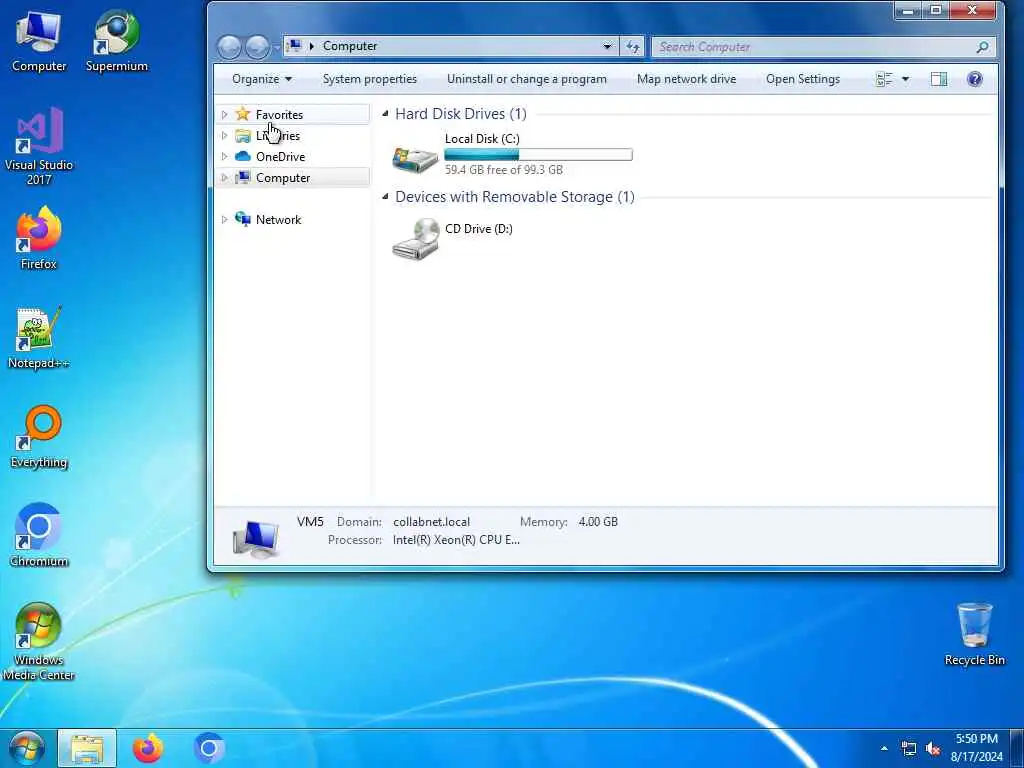
Task: Go back with the Explorer back arrow
Action: point(229,46)
